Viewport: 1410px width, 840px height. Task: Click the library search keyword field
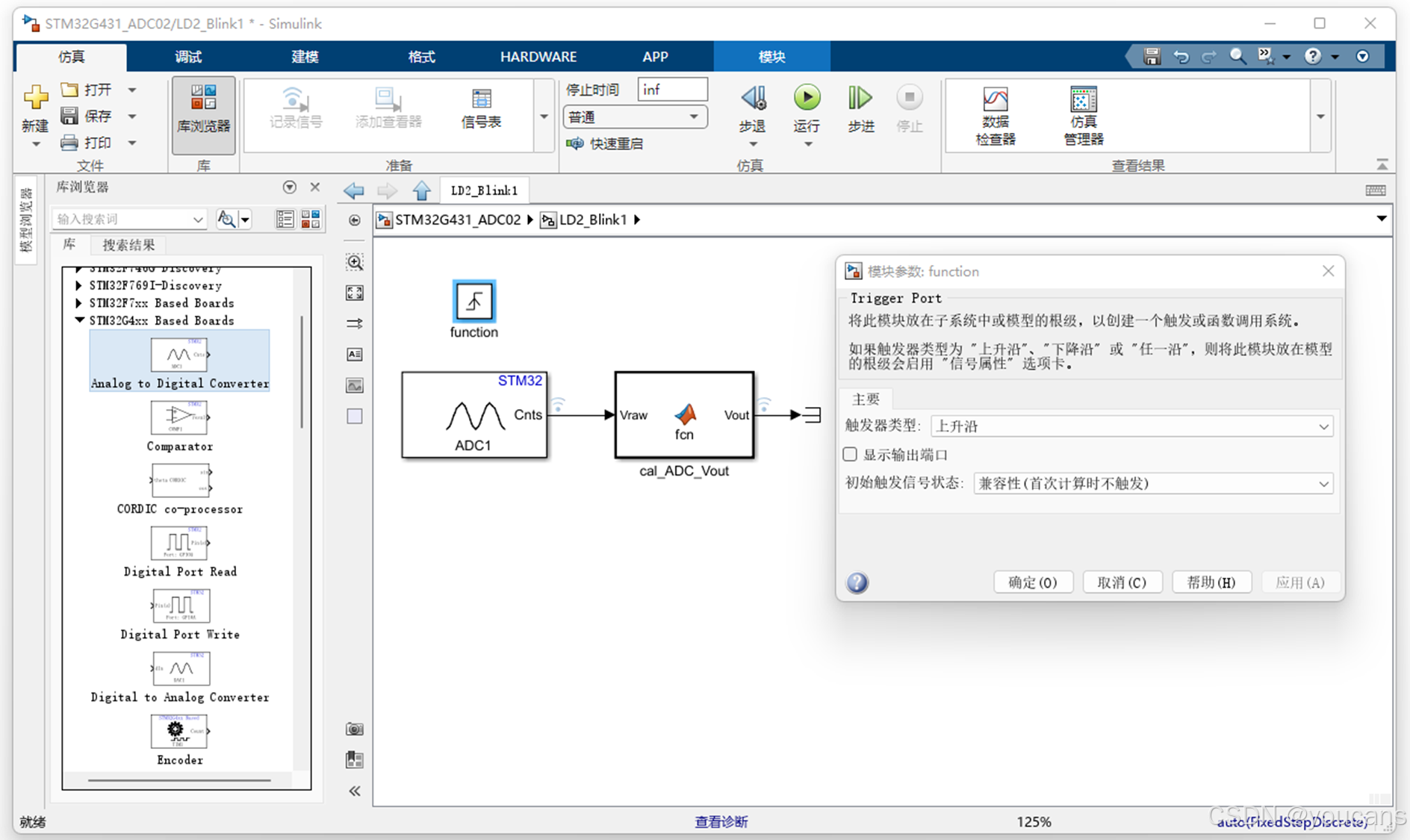(x=128, y=219)
